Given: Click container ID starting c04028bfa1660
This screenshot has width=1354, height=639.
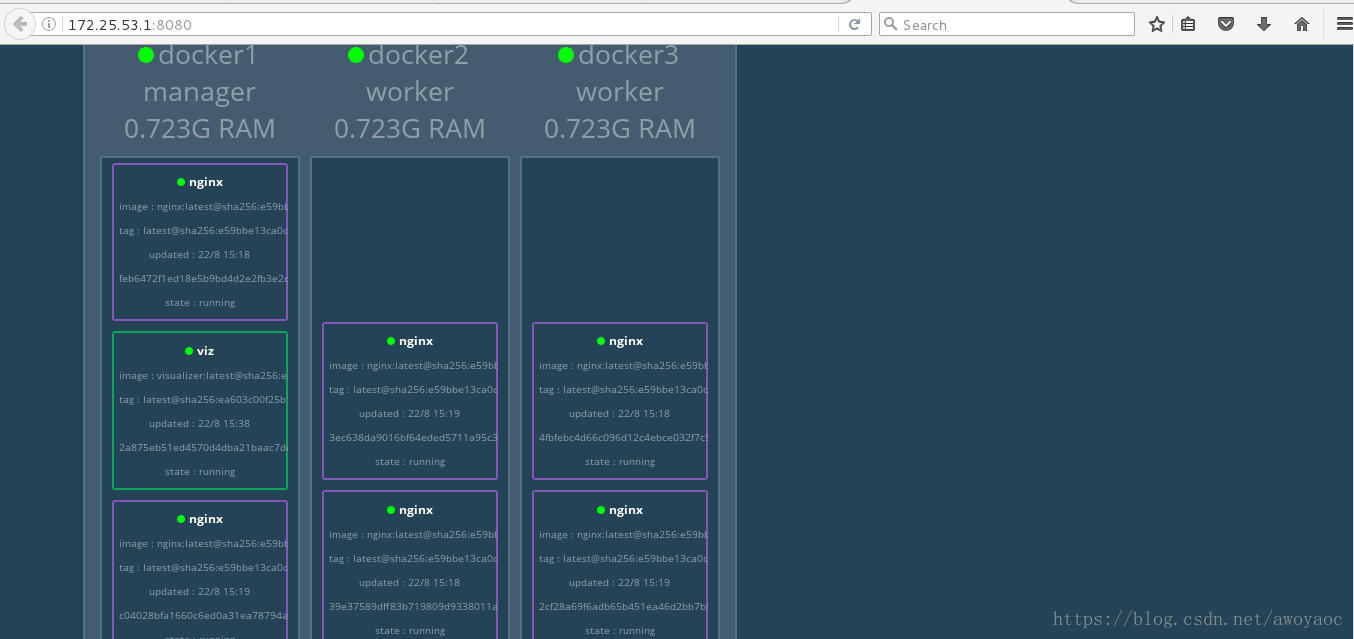Looking at the screenshot, I should tap(203, 616).
